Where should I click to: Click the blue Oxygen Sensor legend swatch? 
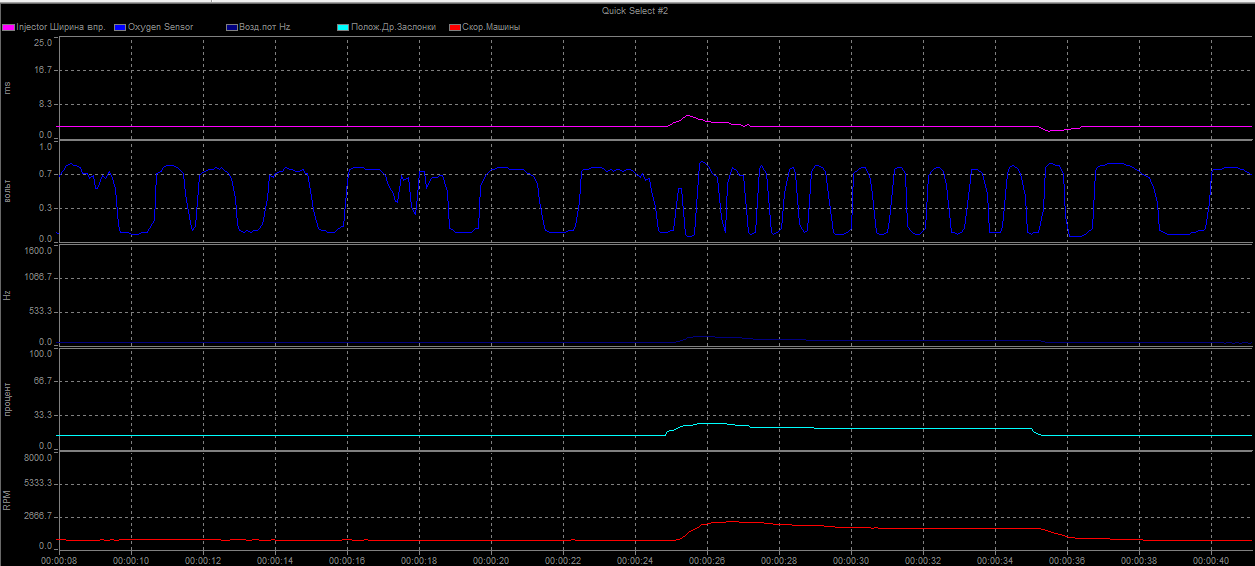[x=121, y=27]
